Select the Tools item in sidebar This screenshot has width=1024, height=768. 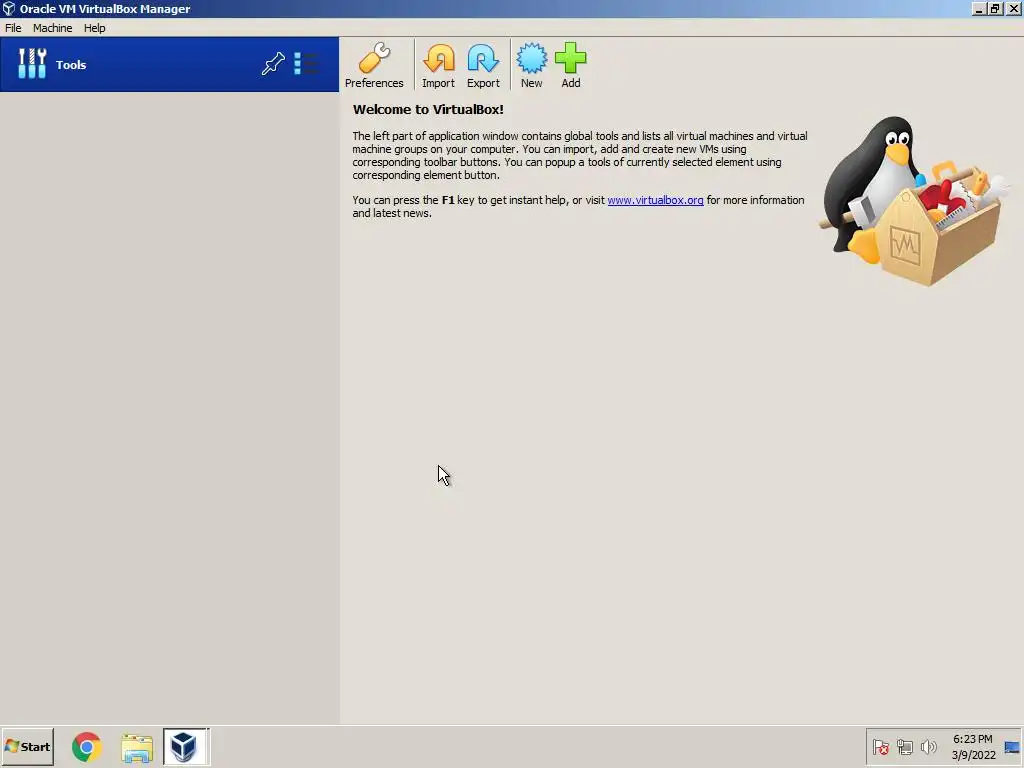169,64
